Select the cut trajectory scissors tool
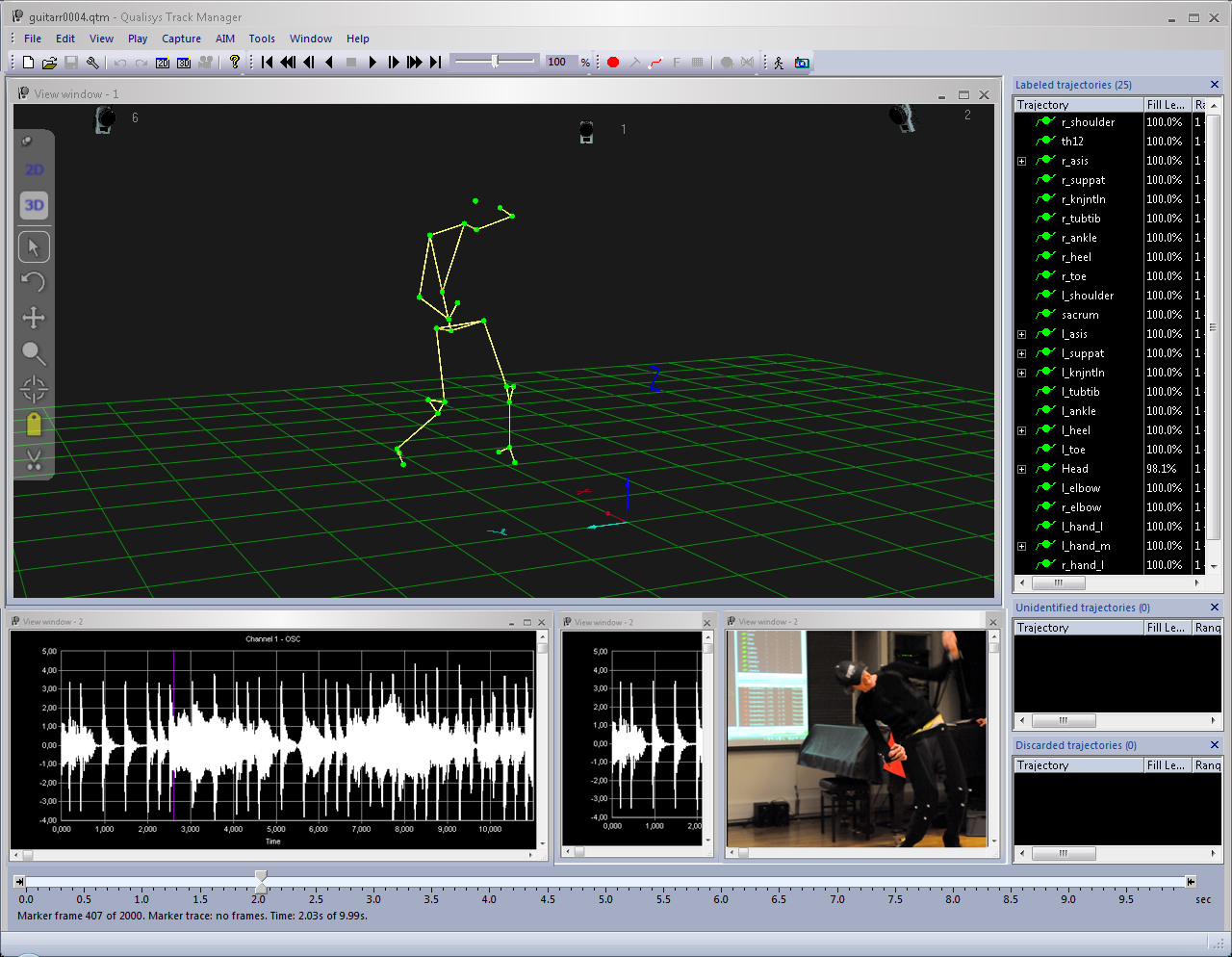1232x957 pixels. (x=34, y=460)
